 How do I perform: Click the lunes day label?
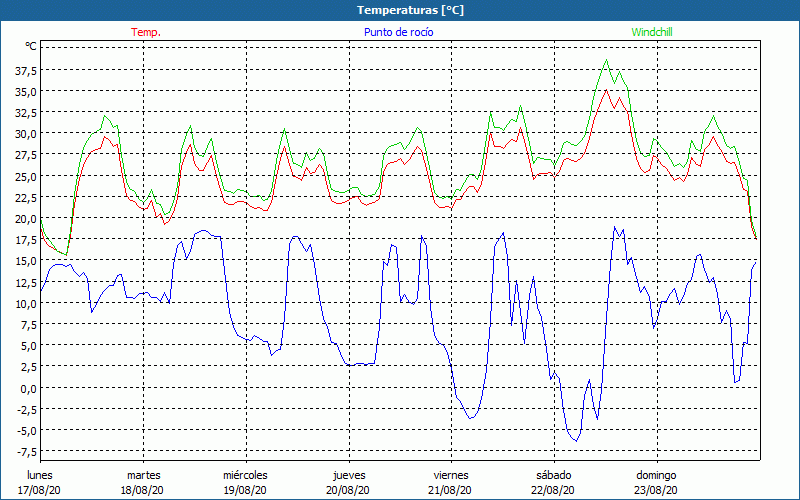click(39, 475)
